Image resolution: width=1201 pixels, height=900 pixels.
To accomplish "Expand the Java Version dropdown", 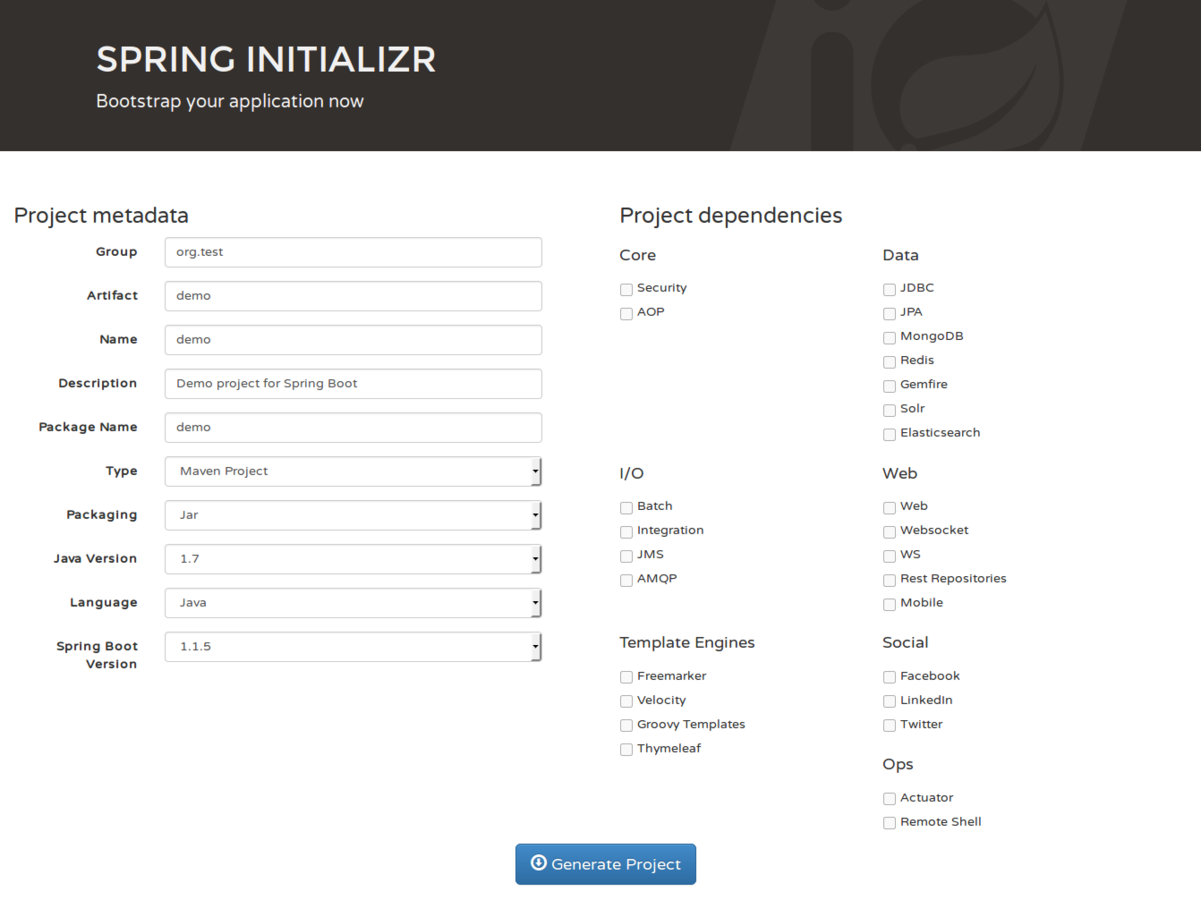I will pyautogui.click(x=353, y=559).
